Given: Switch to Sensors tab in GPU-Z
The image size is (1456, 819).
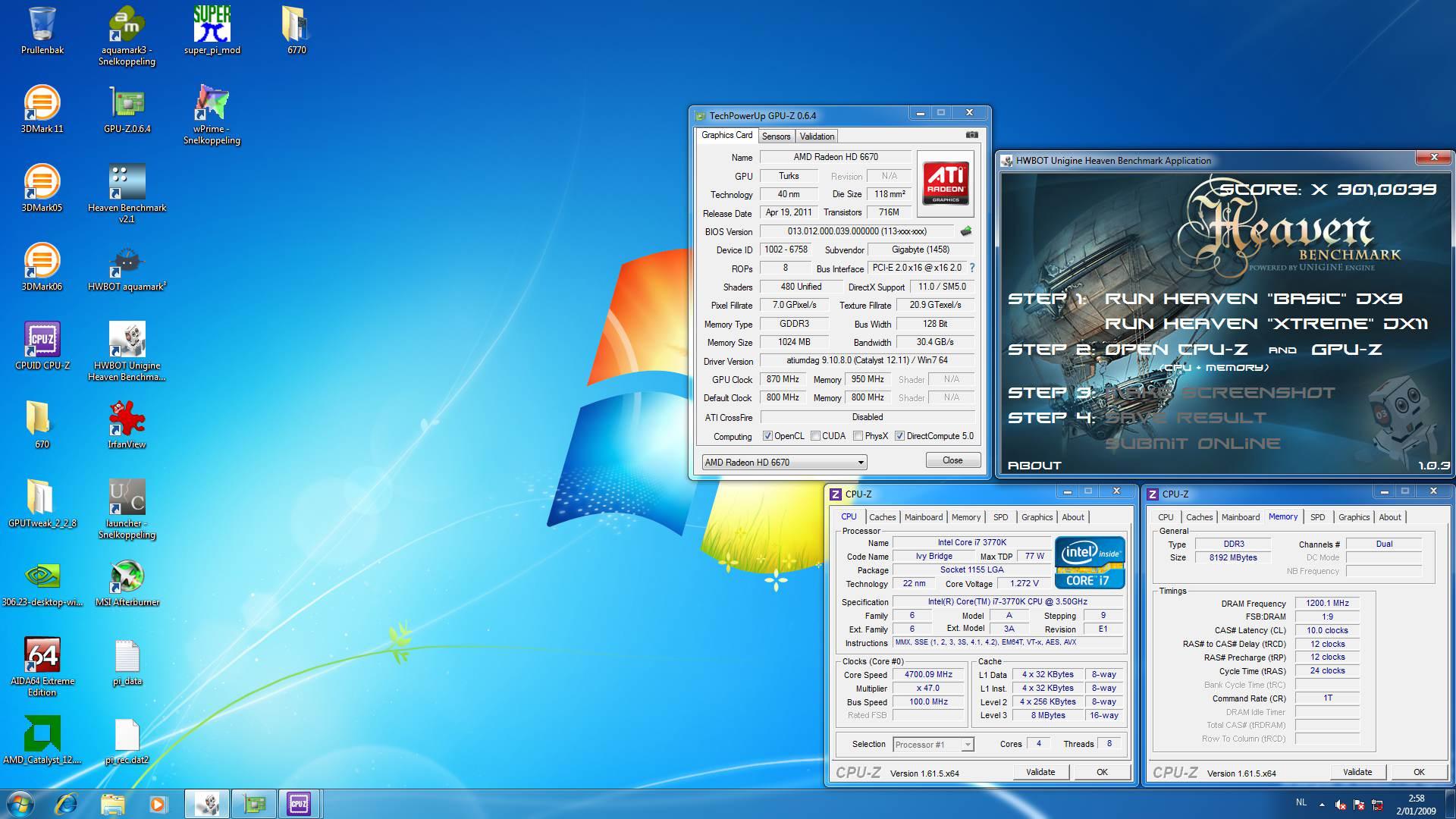Looking at the screenshot, I should tap(776, 136).
